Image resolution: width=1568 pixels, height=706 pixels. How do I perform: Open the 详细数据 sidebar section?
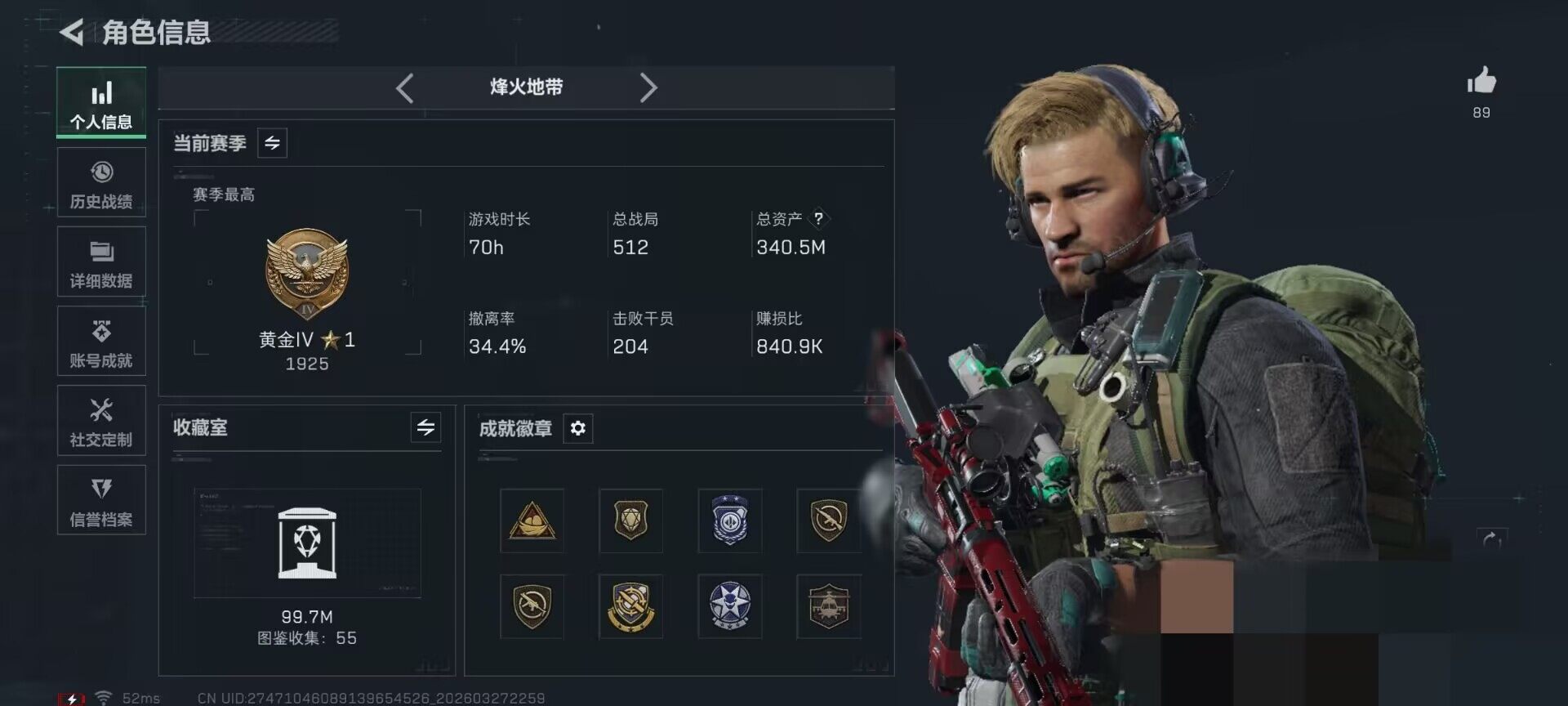pyautogui.click(x=101, y=261)
